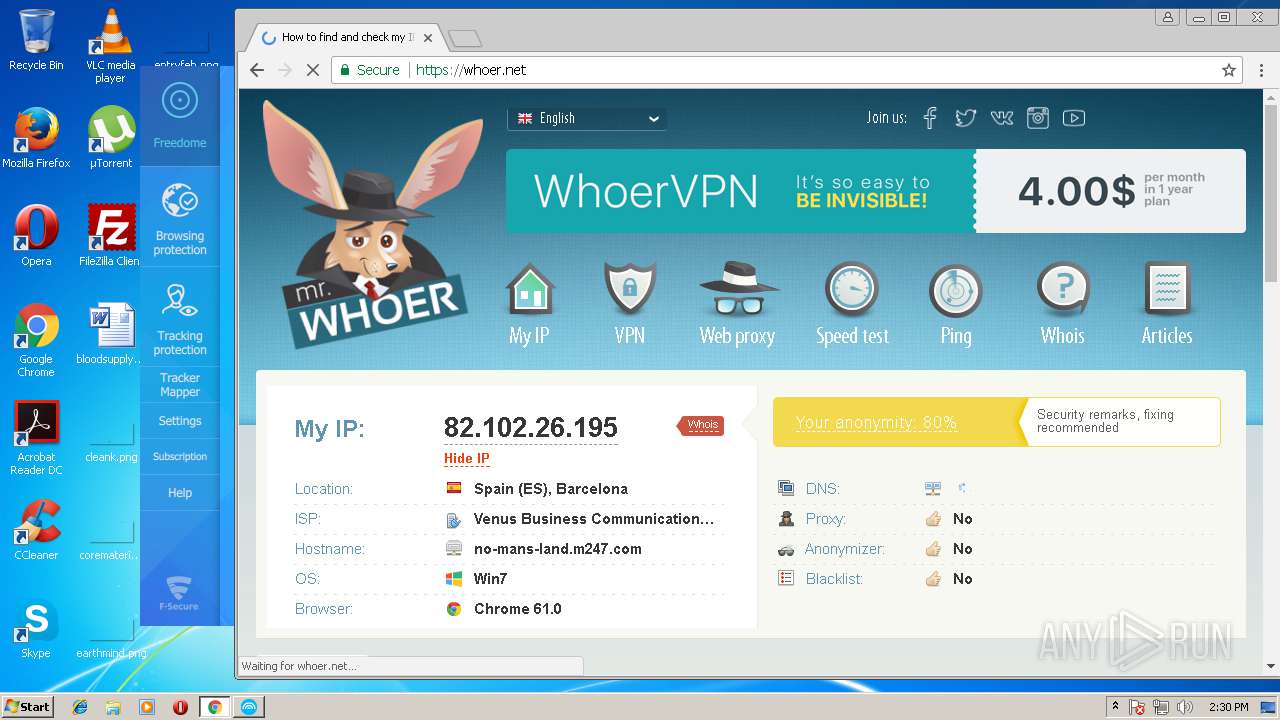
Task: Visit Whoer YouTube channel icon
Action: point(1074,118)
